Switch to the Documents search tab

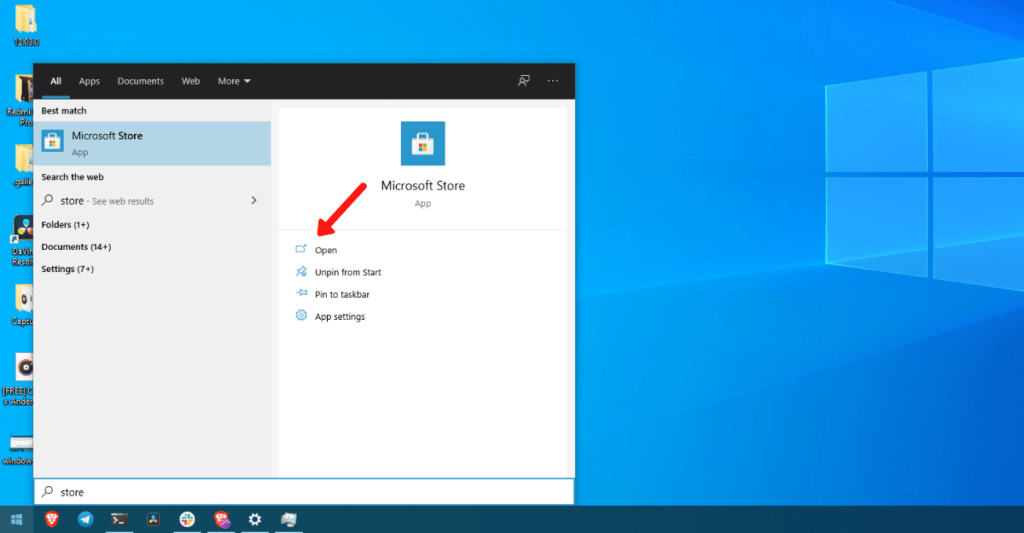click(x=140, y=81)
